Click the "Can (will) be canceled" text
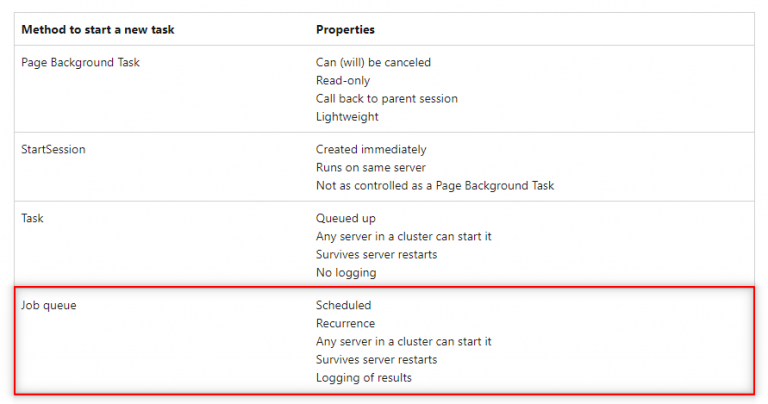768x404 pixels. point(373,62)
